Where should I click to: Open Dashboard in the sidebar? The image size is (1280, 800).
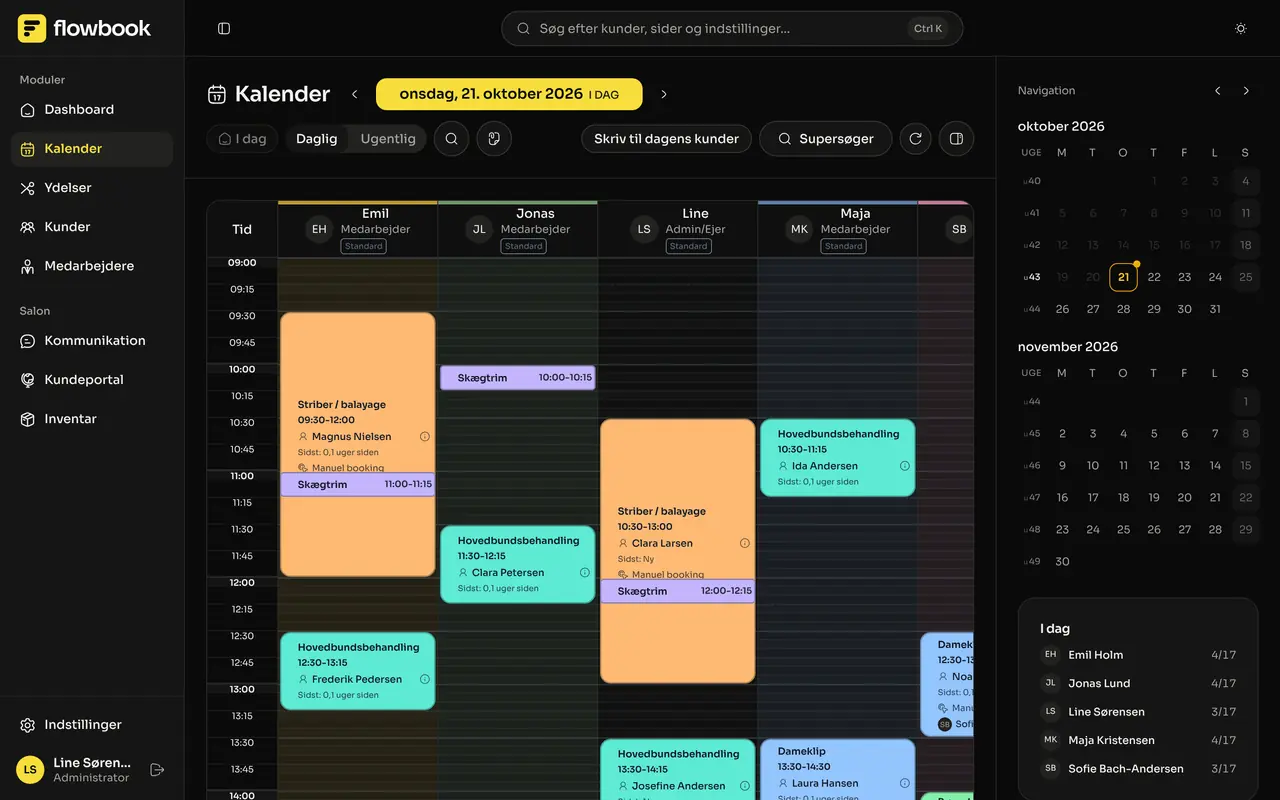(92, 110)
